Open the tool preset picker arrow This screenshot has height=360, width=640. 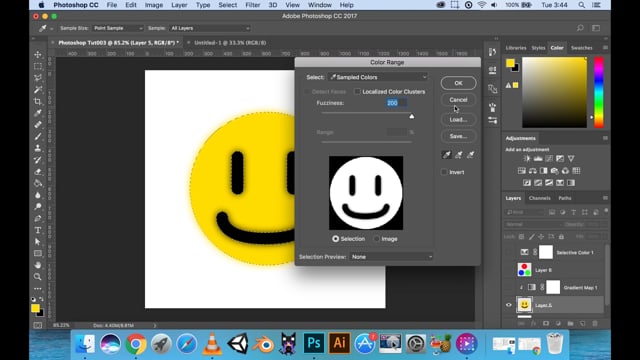click(51, 29)
